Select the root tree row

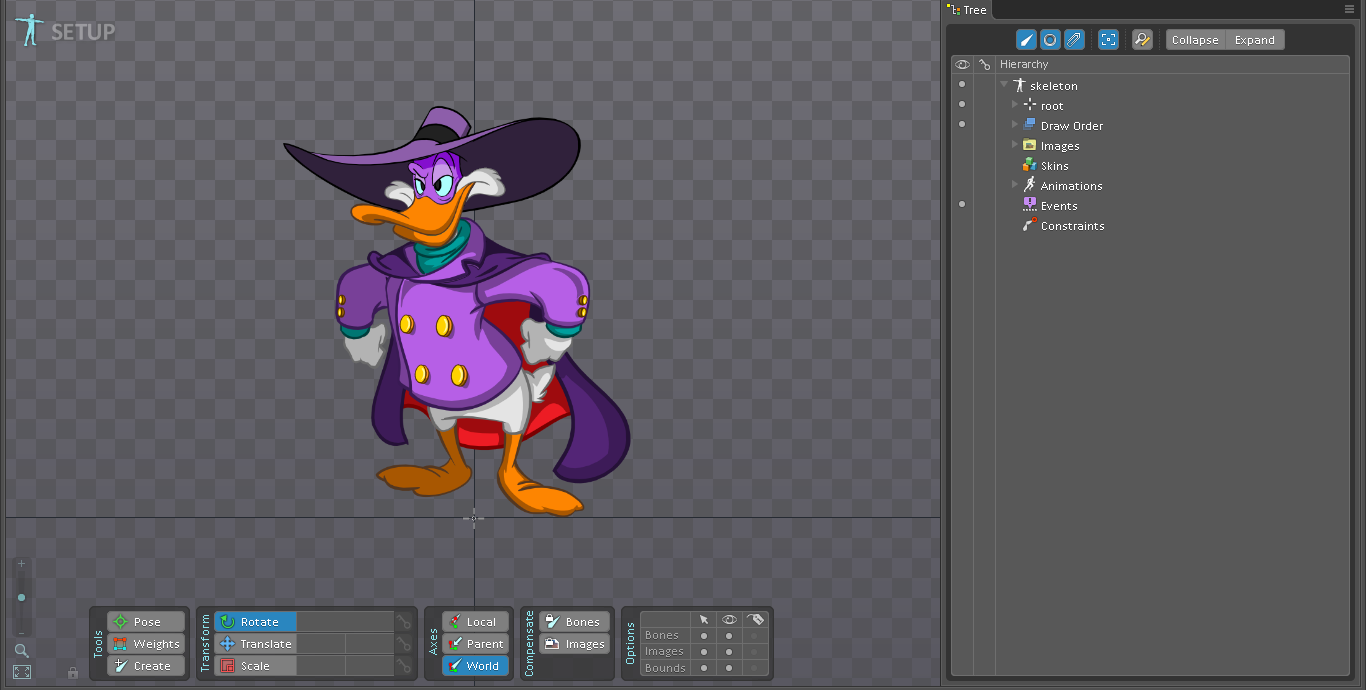tap(1174, 105)
